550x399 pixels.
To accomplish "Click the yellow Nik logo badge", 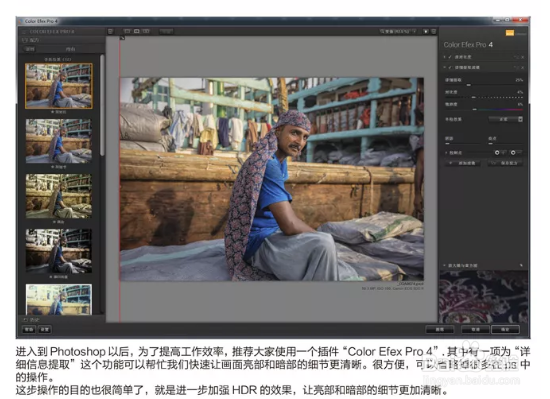I will (510, 33).
